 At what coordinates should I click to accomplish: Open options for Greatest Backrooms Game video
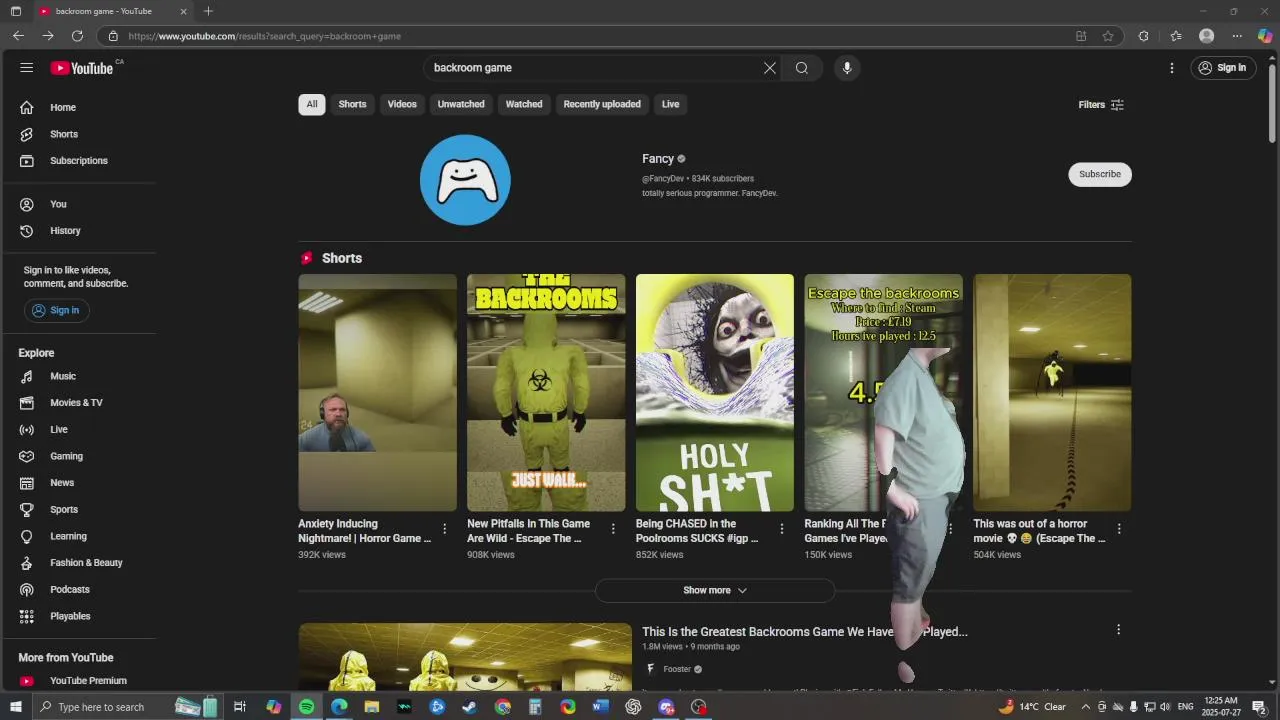click(x=1118, y=630)
